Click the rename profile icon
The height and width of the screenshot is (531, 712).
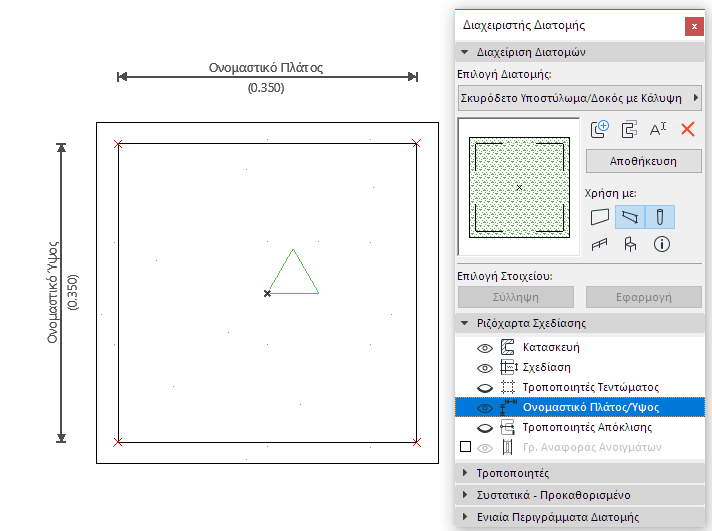[x=658, y=129]
